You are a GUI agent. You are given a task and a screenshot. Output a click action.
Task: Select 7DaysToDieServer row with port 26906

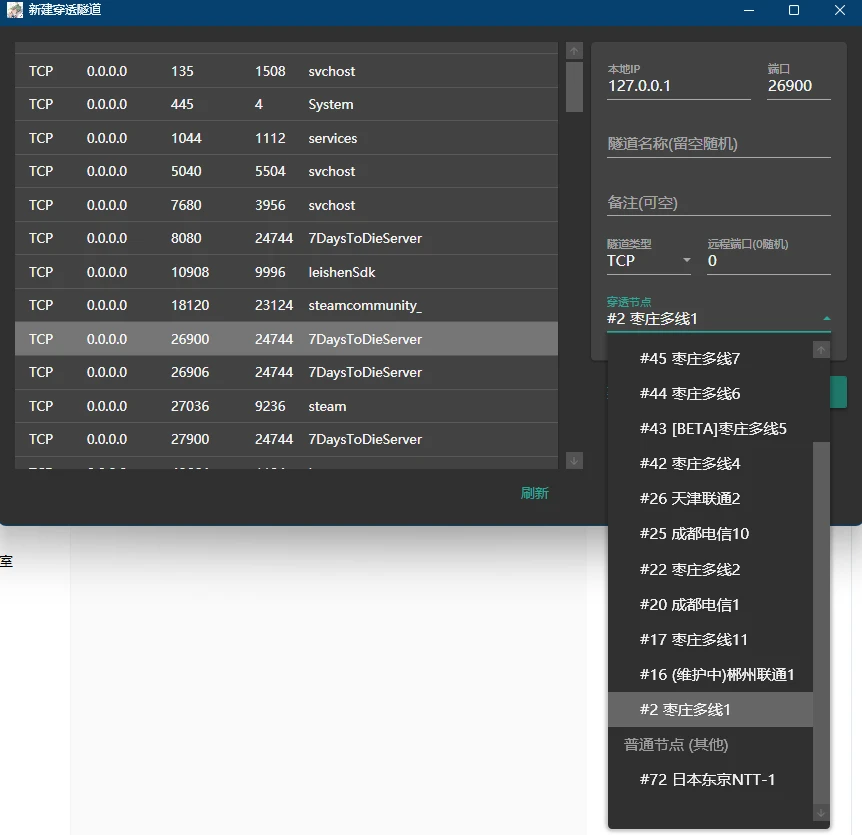point(286,372)
